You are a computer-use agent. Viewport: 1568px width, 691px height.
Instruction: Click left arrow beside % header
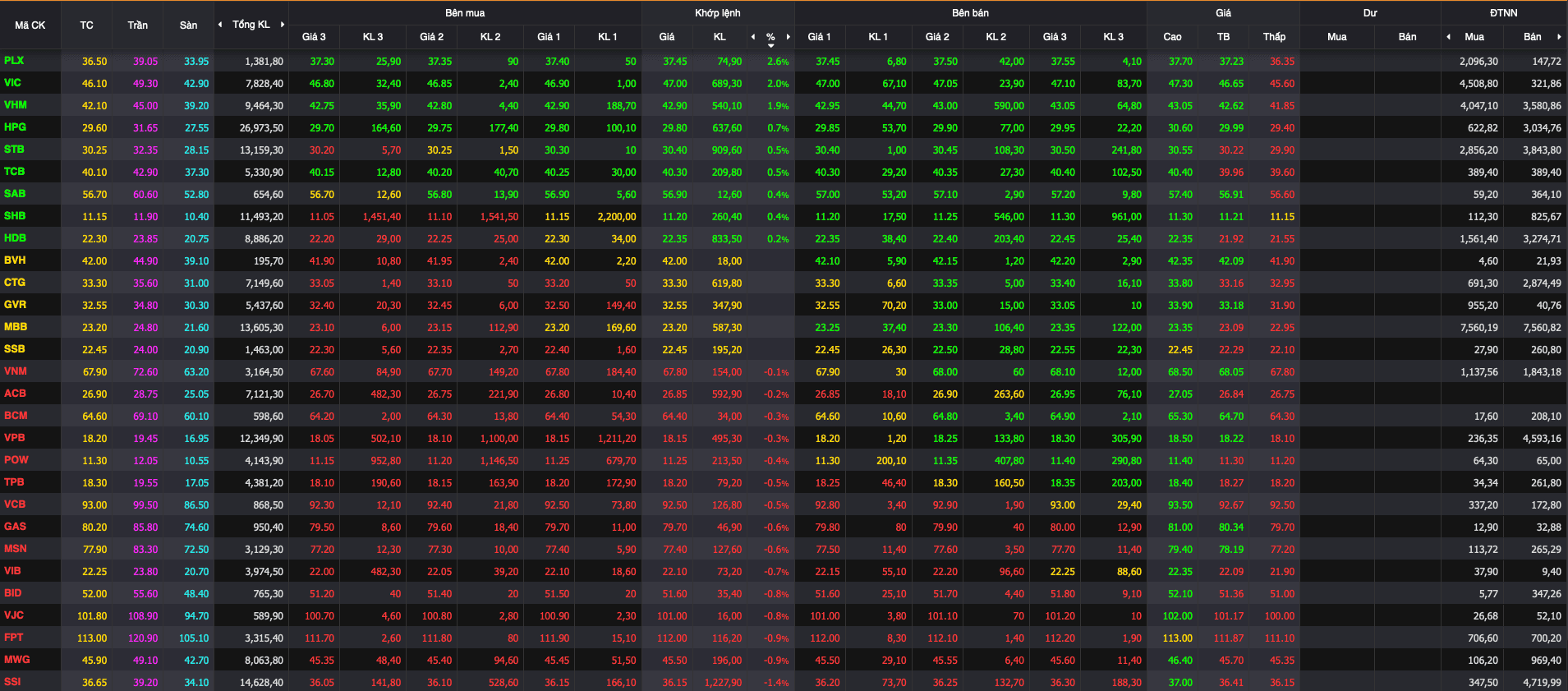point(753,37)
